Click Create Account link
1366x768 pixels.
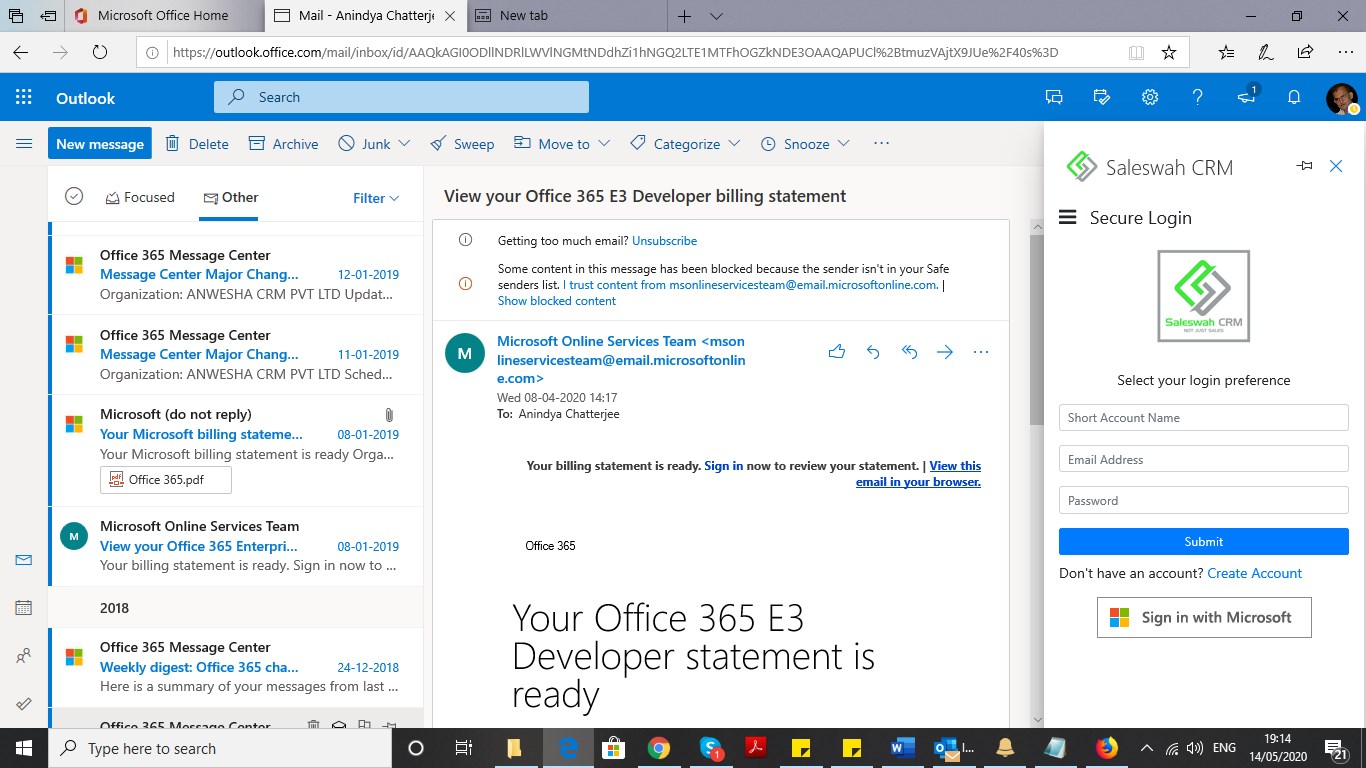coord(1254,573)
